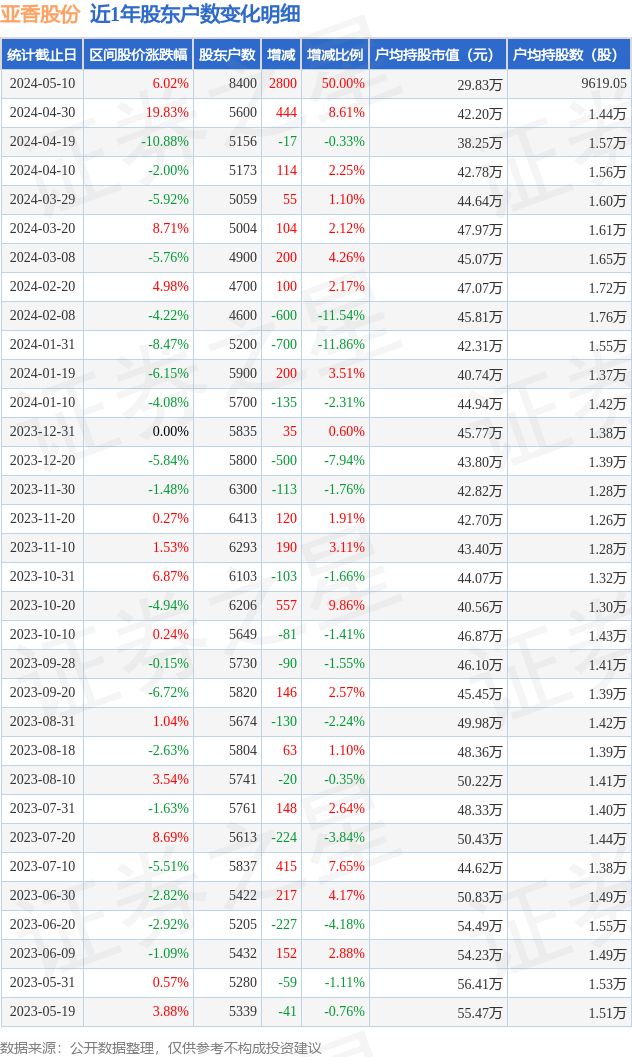Click the 户均持股数（股） column header
632x1057 pixels.
(x=568, y=55)
